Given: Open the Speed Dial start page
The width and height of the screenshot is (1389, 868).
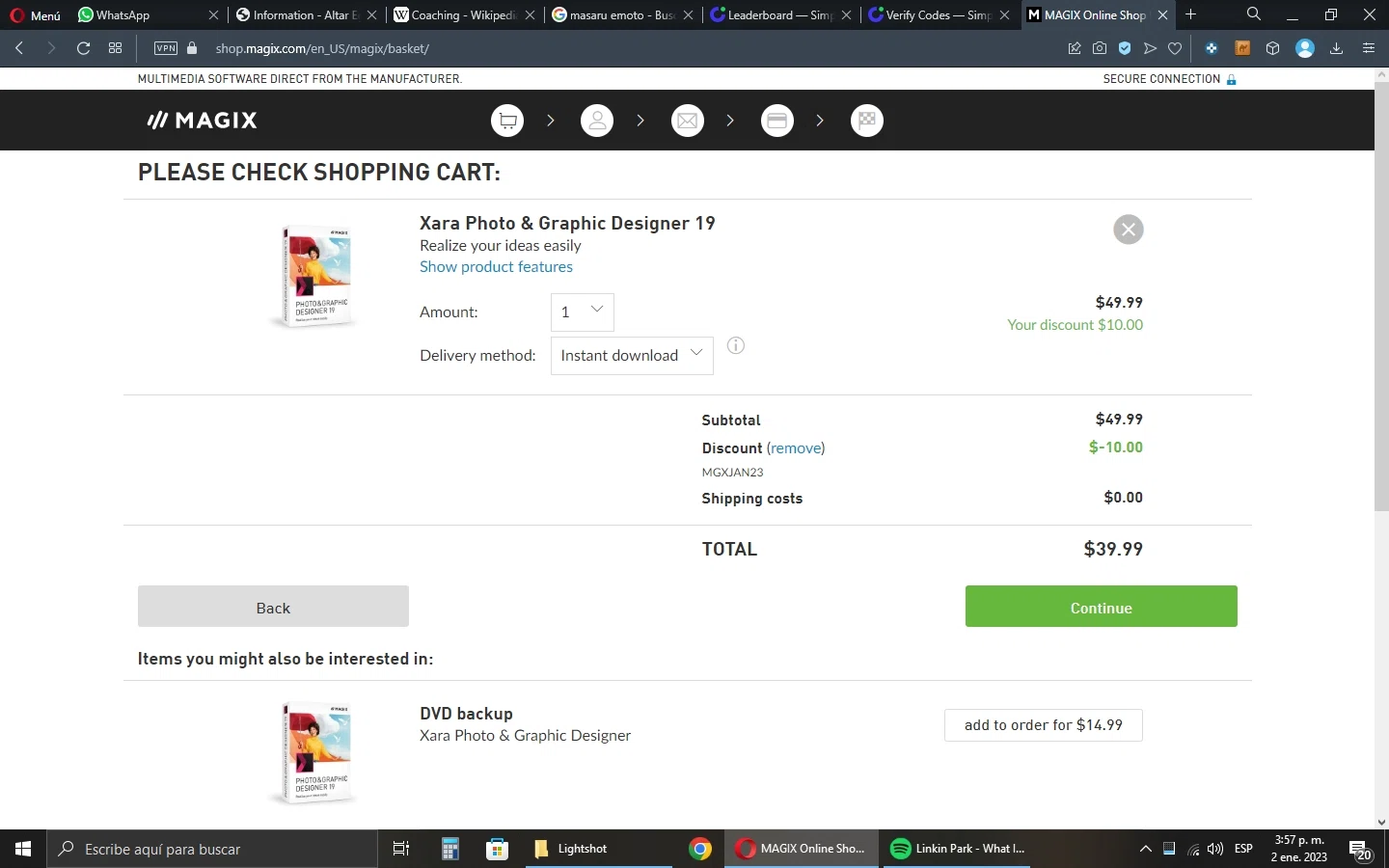Looking at the screenshot, I should click(x=115, y=48).
